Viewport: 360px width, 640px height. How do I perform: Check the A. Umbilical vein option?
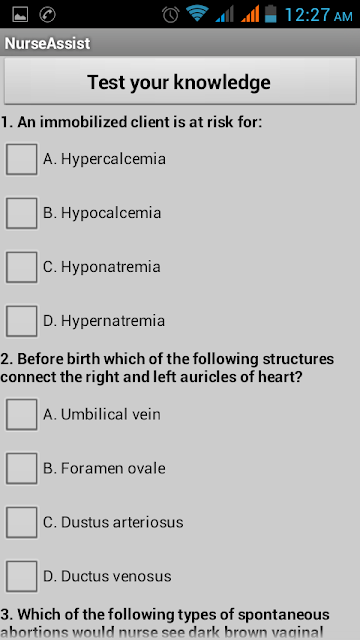(22, 414)
